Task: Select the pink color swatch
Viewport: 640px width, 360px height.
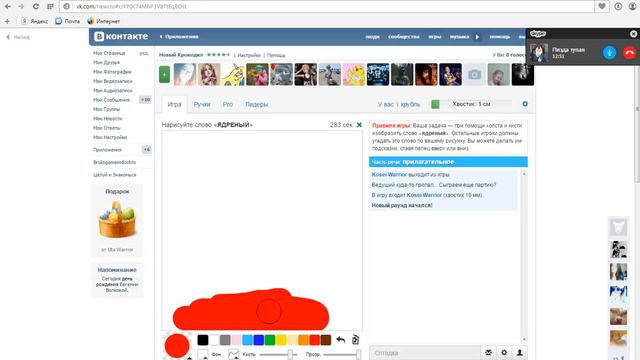Action: pyautogui.click(x=236, y=340)
